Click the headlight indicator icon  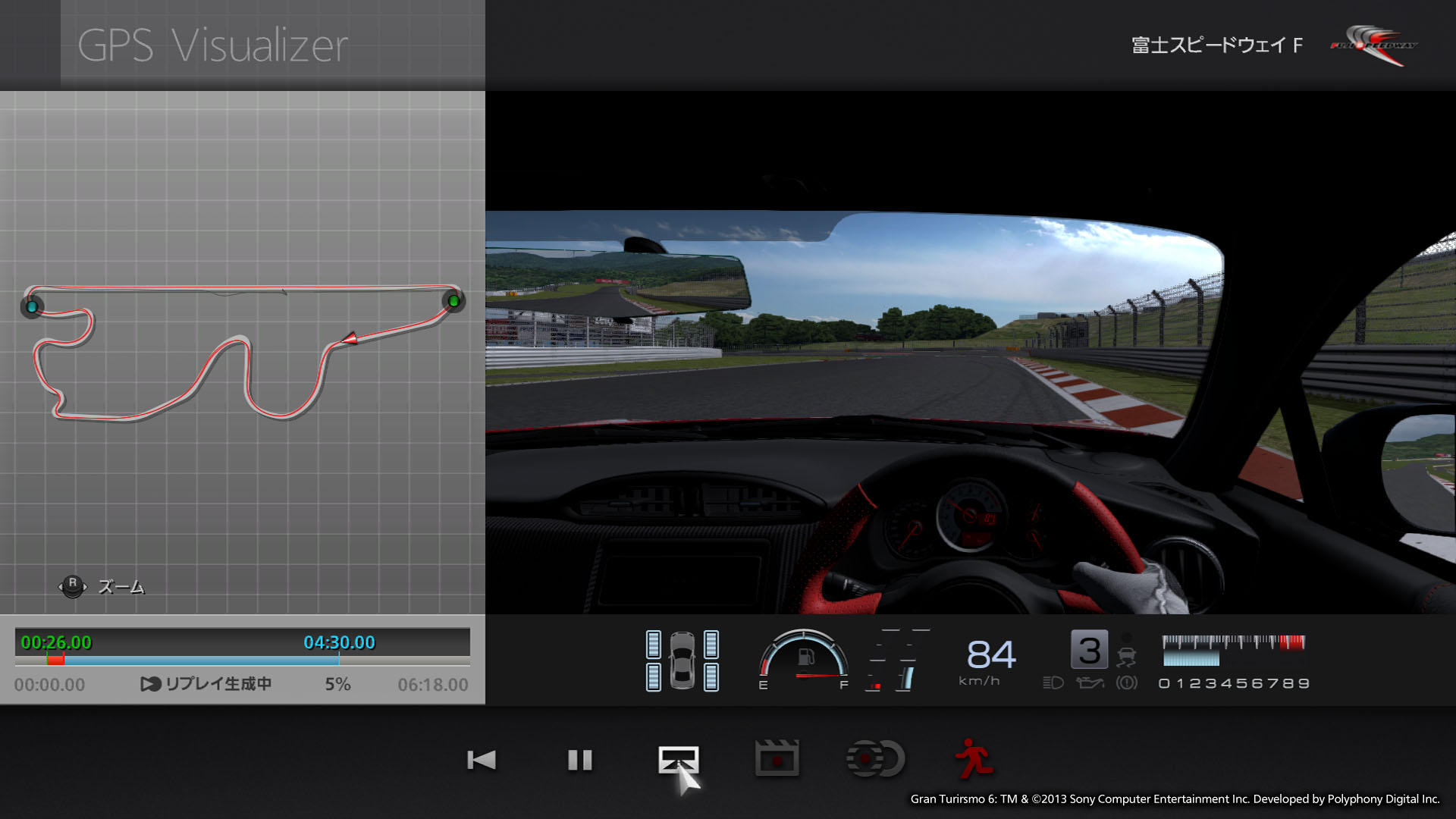coord(1053,682)
